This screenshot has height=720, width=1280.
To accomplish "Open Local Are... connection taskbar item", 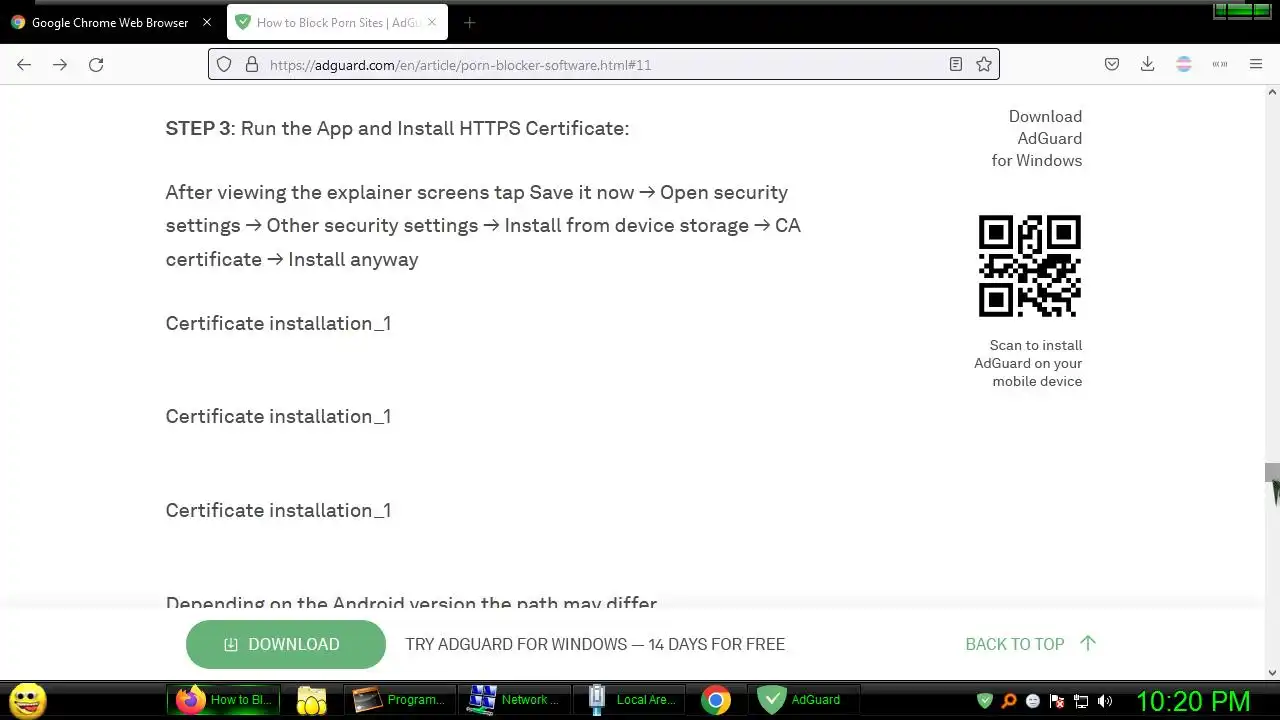I will 630,700.
